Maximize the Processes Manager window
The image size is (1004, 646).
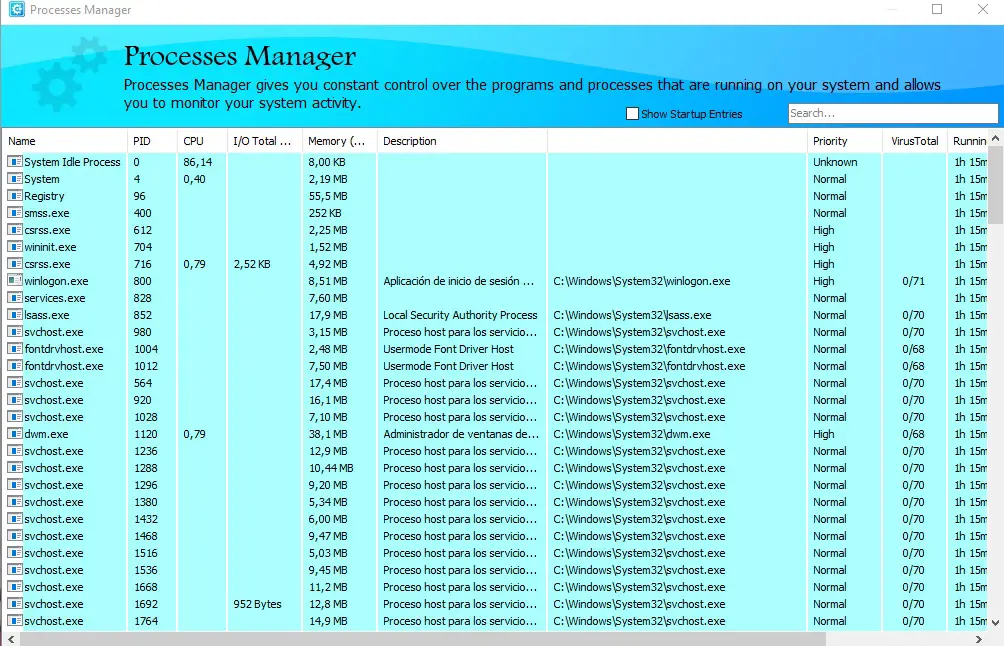(937, 9)
